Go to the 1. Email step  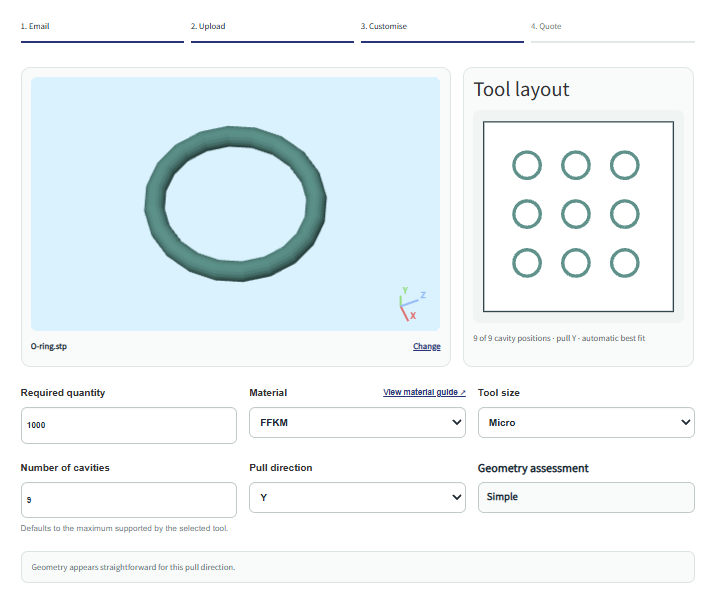pos(102,30)
